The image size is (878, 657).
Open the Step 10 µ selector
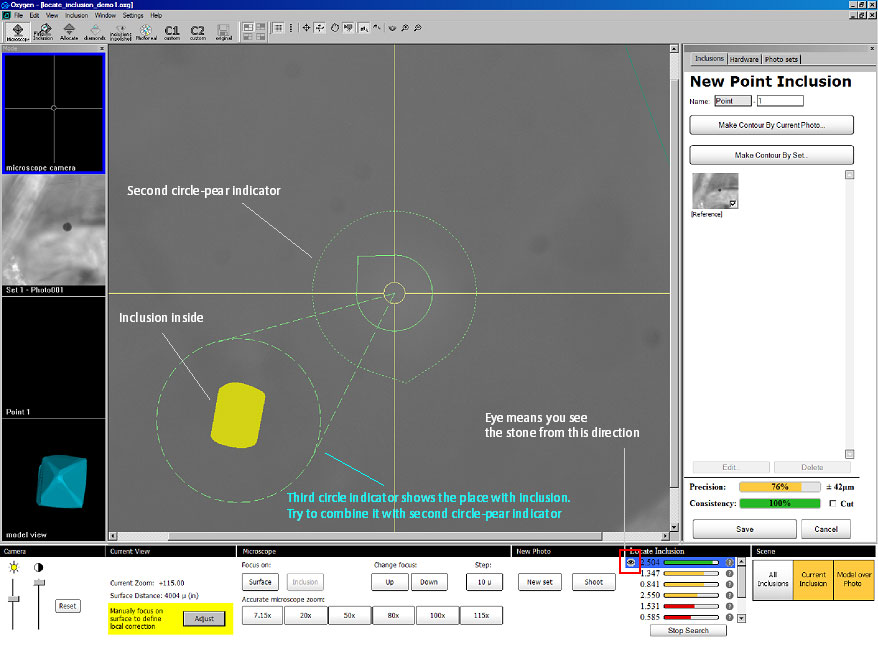(483, 582)
